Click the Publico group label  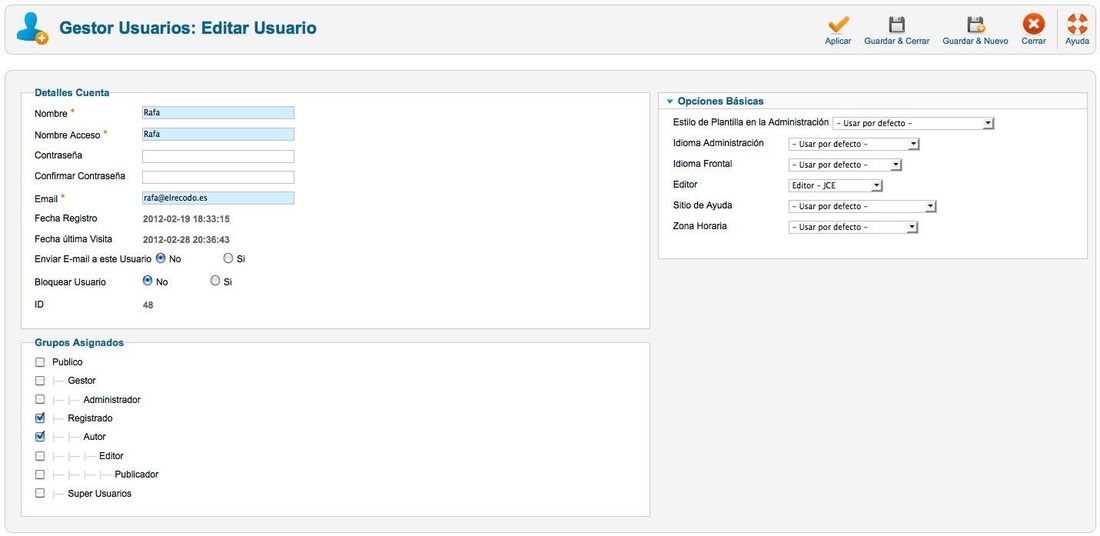[67, 362]
